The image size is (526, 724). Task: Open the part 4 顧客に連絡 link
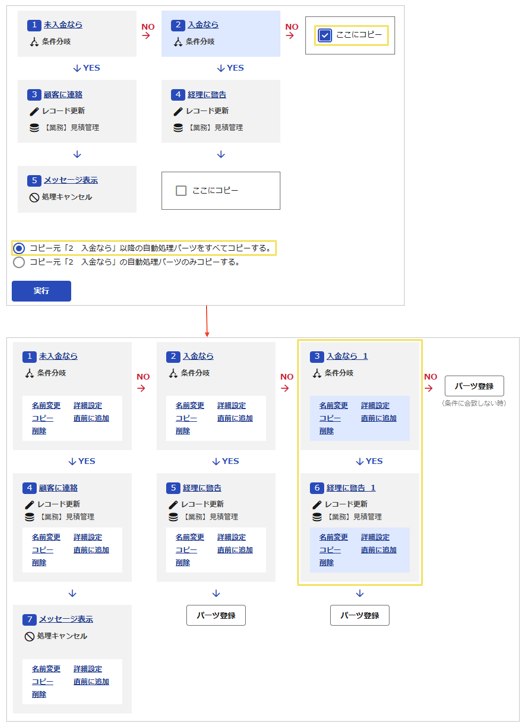pos(58,488)
